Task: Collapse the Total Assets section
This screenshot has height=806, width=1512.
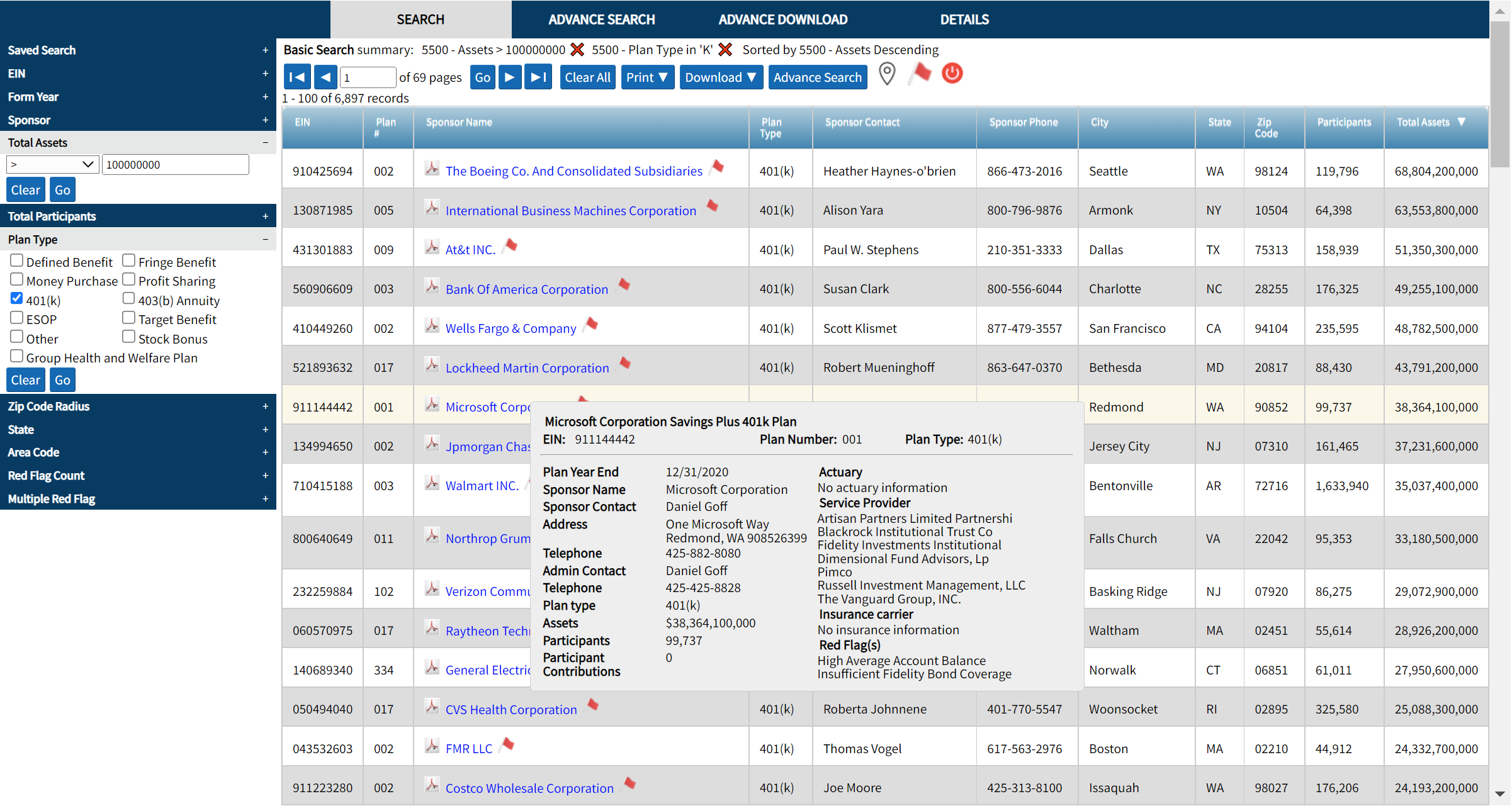Action: tap(138, 143)
